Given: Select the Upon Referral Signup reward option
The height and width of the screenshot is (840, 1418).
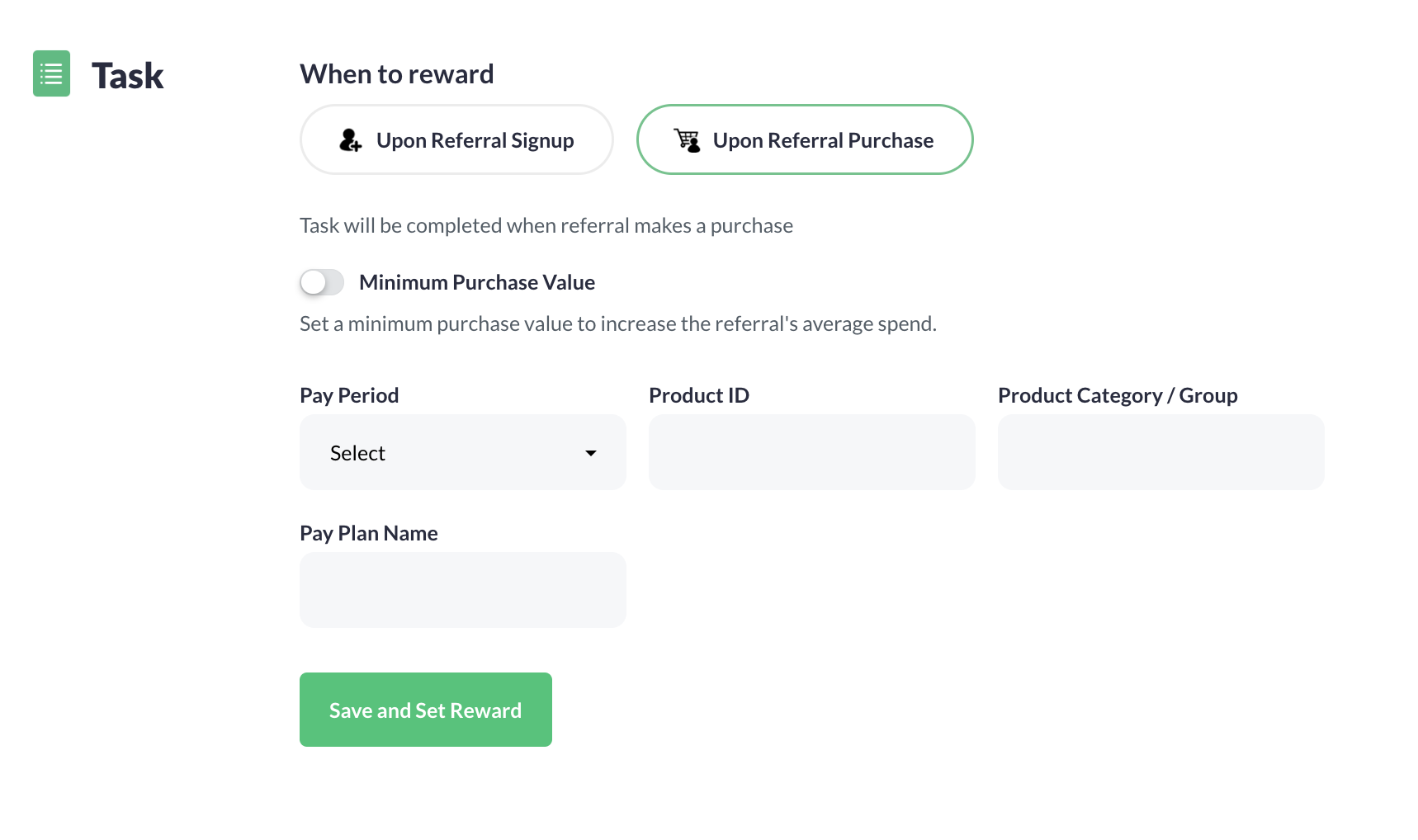Looking at the screenshot, I should tap(456, 139).
